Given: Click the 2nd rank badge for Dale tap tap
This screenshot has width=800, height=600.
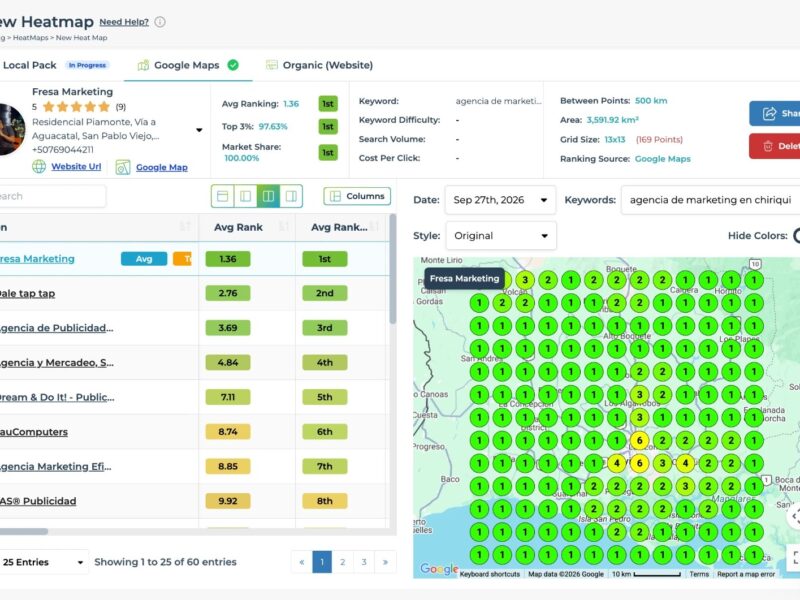Looking at the screenshot, I should (324, 293).
